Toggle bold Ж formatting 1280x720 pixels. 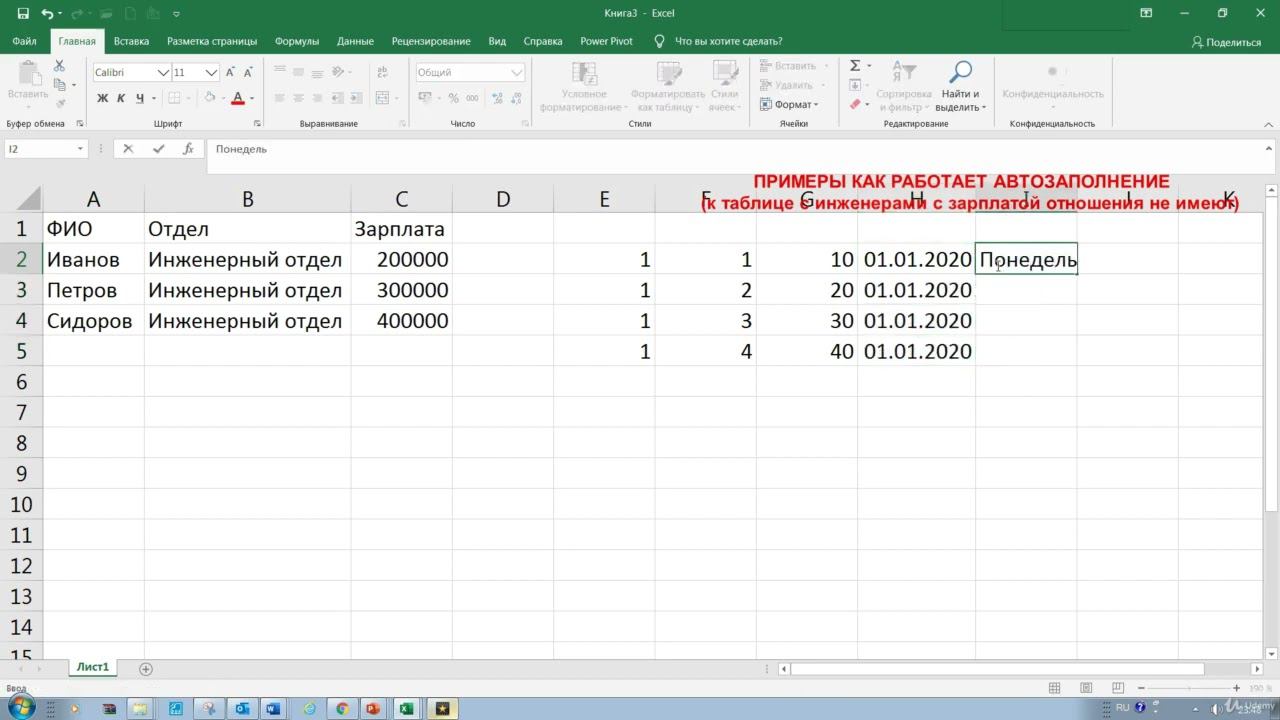[x=102, y=98]
